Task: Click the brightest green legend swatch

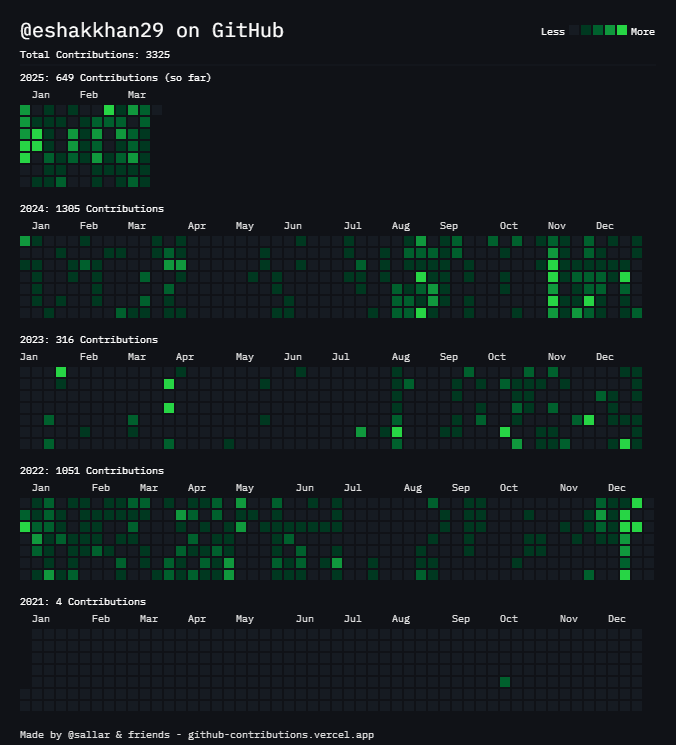Action: (x=622, y=30)
